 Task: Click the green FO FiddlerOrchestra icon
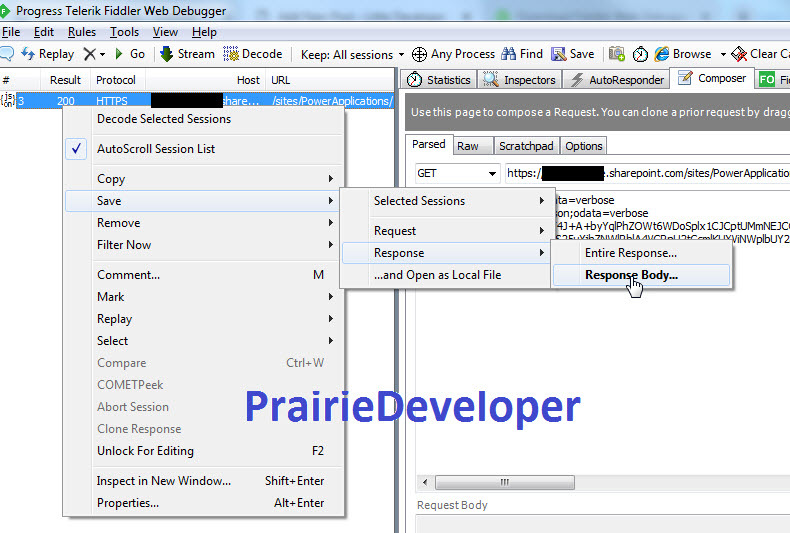[x=767, y=80]
